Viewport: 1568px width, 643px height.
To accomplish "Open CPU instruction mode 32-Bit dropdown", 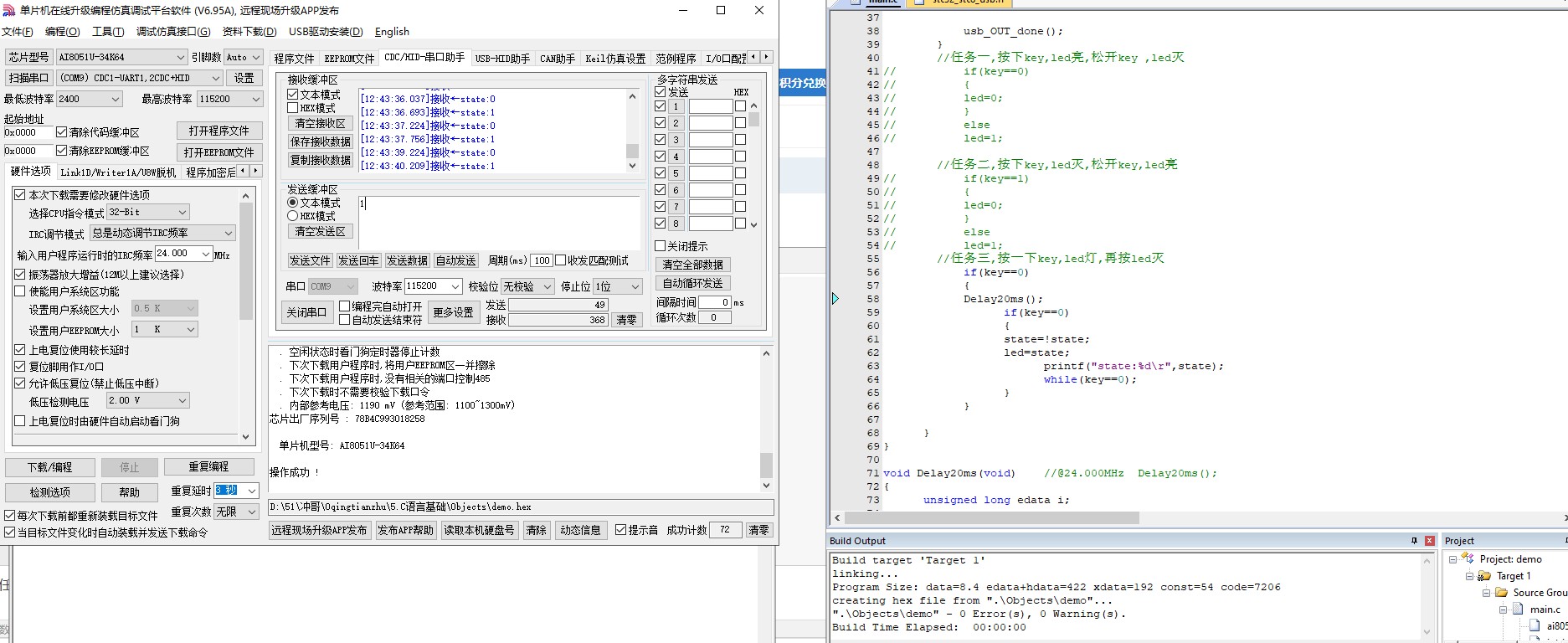I will click(148, 213).
